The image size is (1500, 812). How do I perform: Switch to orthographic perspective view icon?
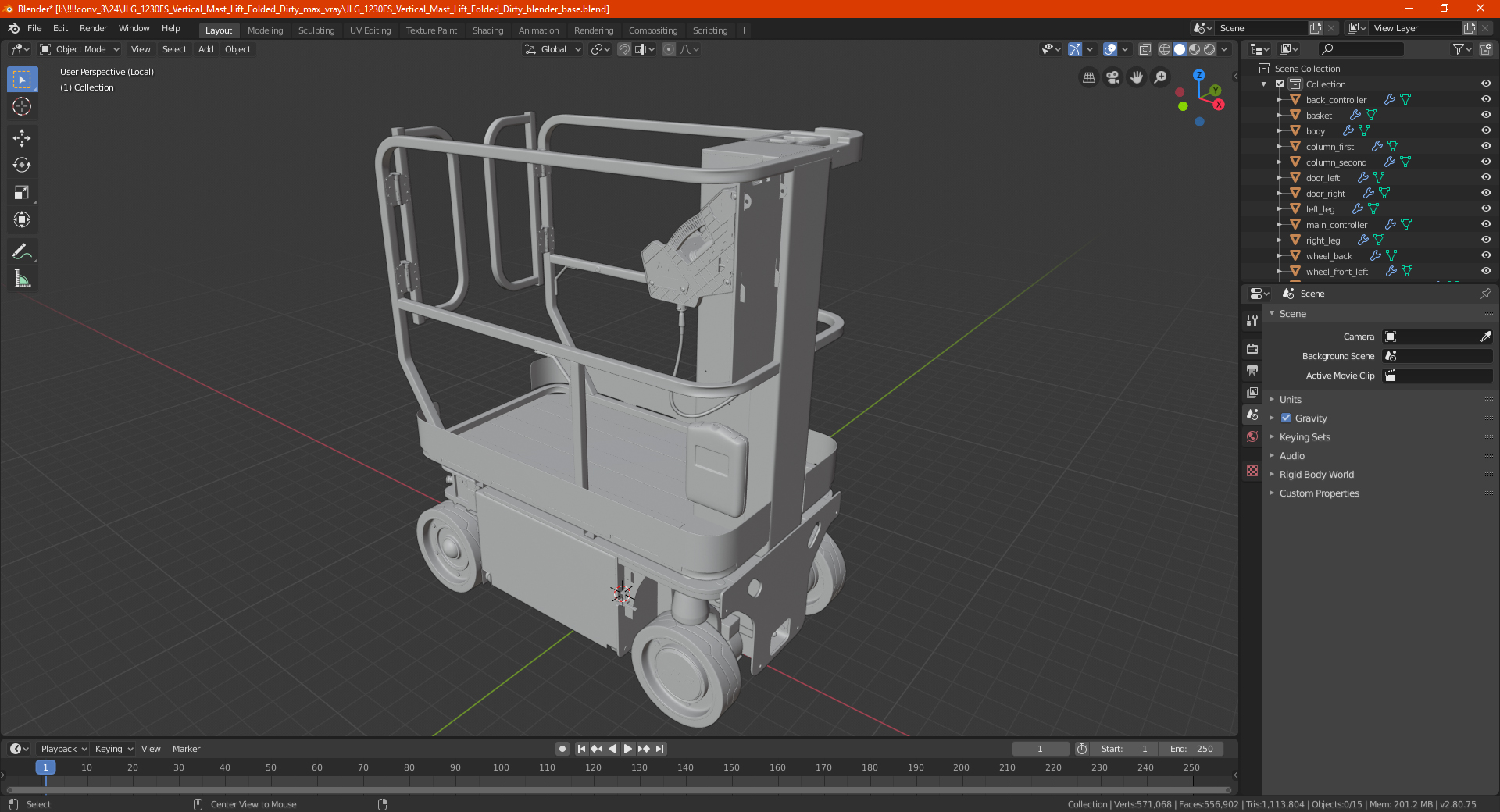1088,77
